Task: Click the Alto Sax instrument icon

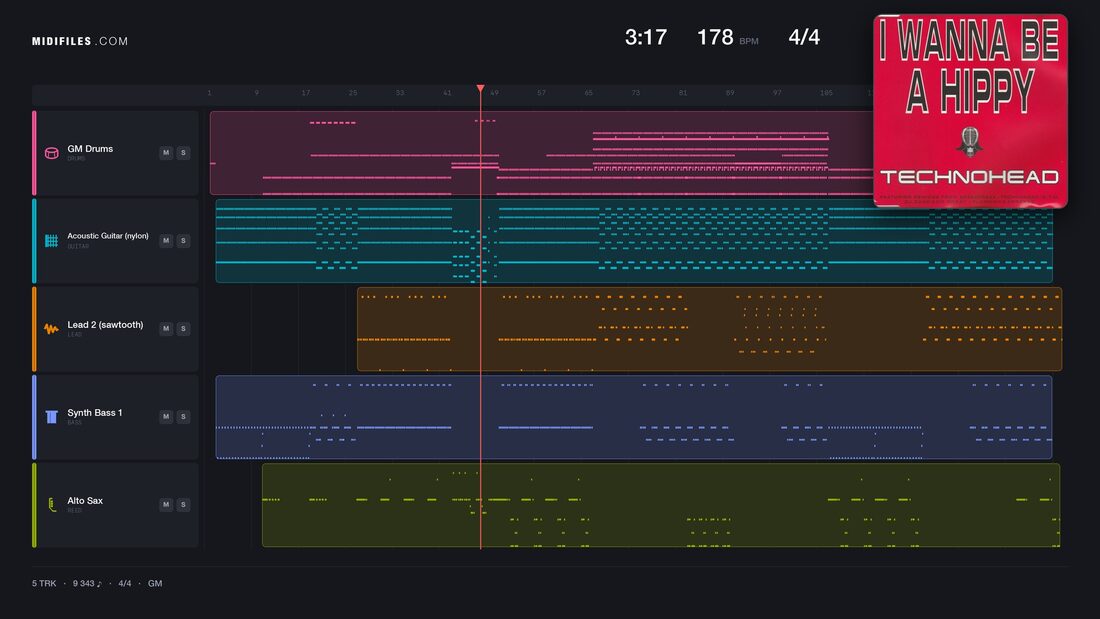Action: (51, 505)
